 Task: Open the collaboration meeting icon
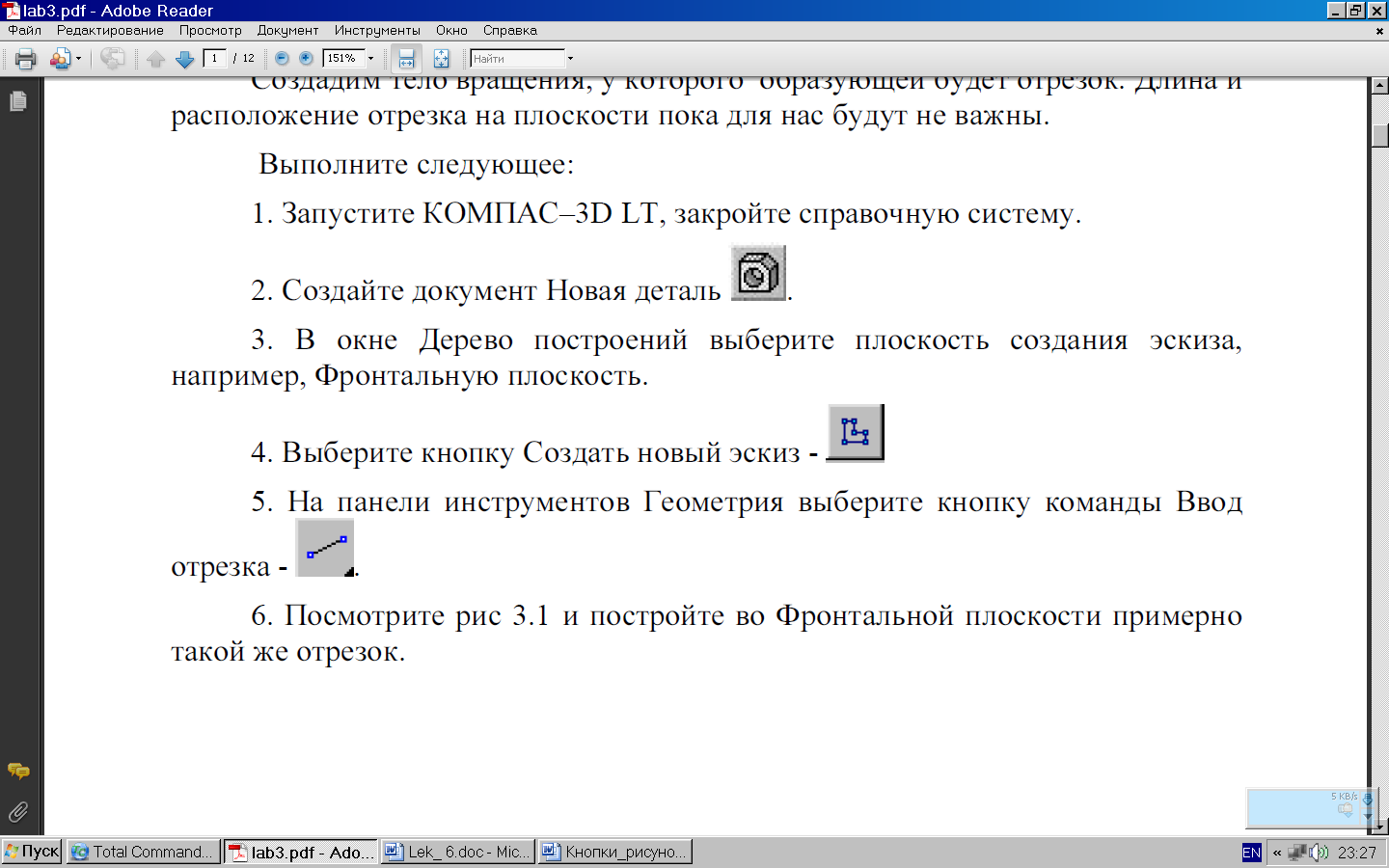(60, 59)
